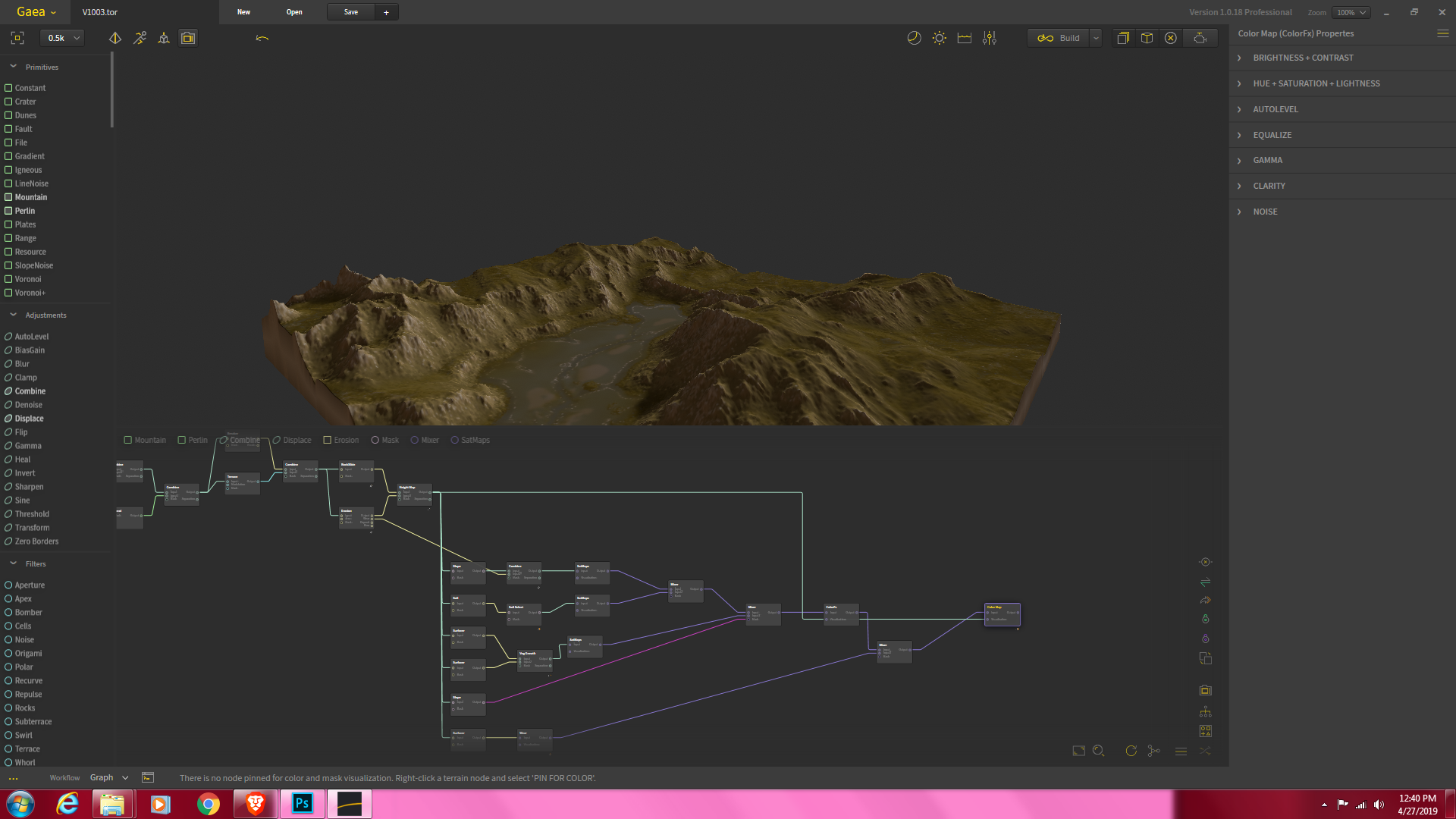The height and width of the screenshot is (819, 1456).
Task: Select the Mask node radio in quick bar
Action: (375, 440)
